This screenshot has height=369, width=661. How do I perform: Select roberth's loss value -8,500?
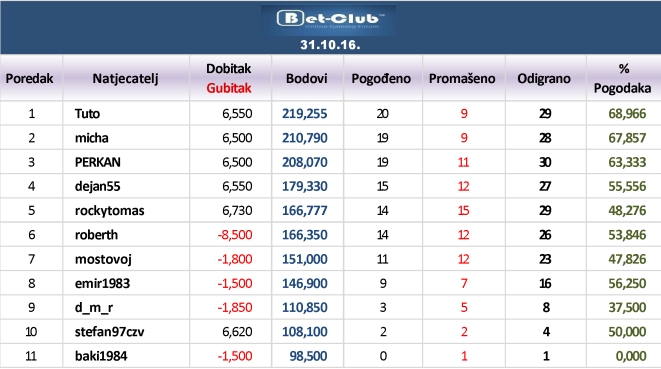pos(235,235)
